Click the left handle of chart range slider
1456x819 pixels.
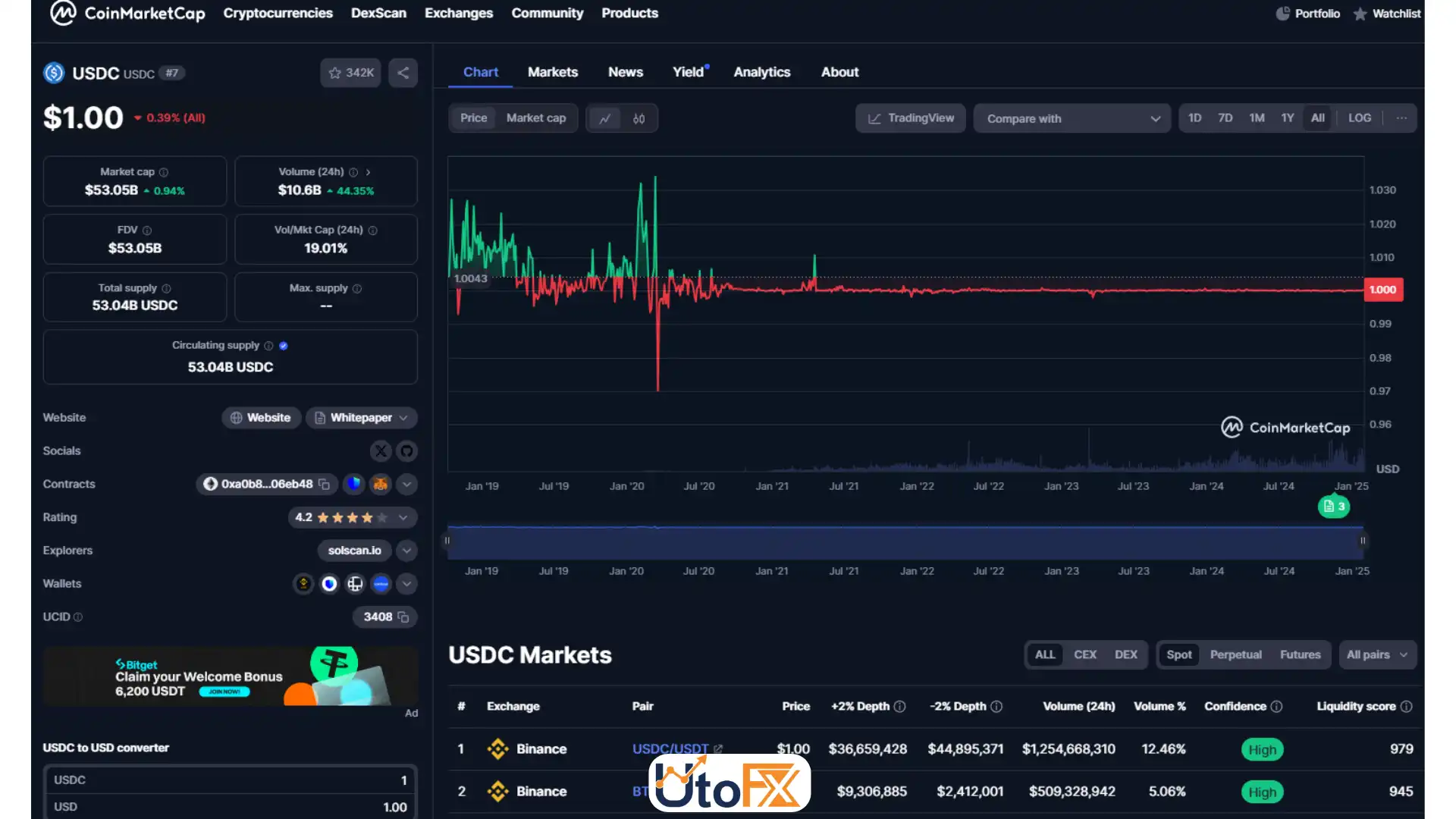pos(447,541)
